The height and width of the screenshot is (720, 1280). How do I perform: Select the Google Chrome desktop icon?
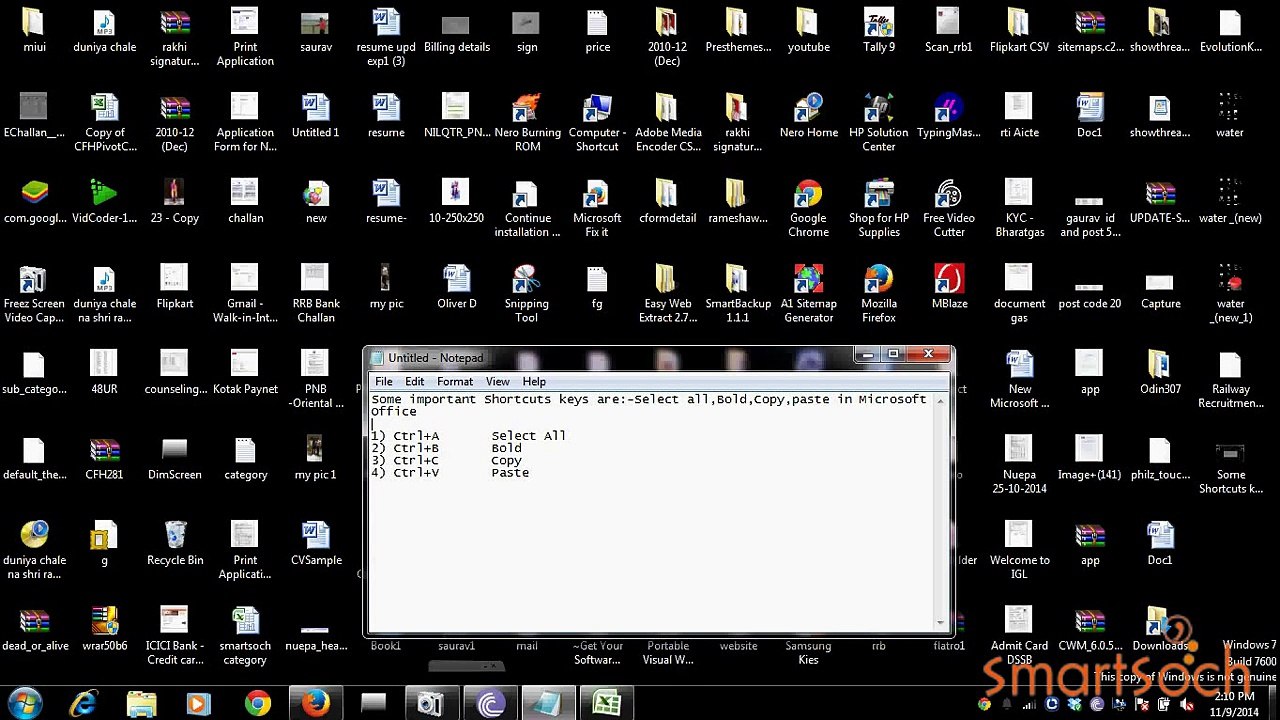pos(808,209)
